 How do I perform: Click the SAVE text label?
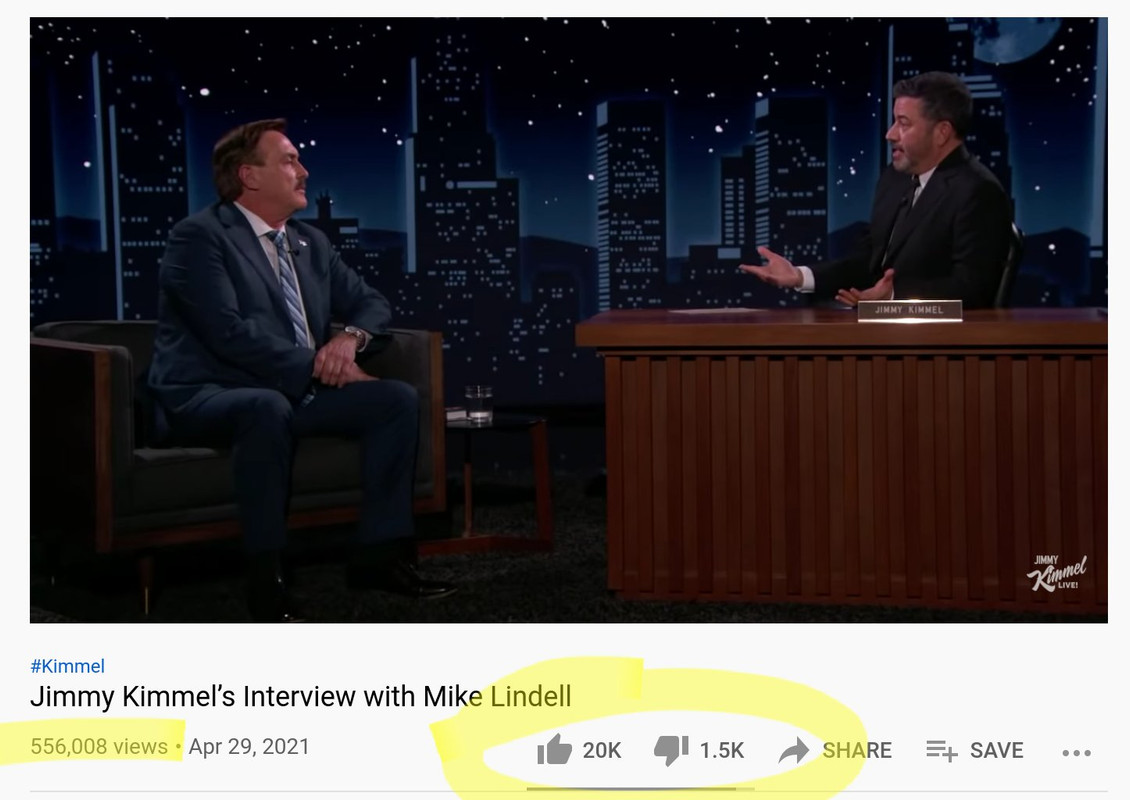pyautogui.click(x=996, y=750)
